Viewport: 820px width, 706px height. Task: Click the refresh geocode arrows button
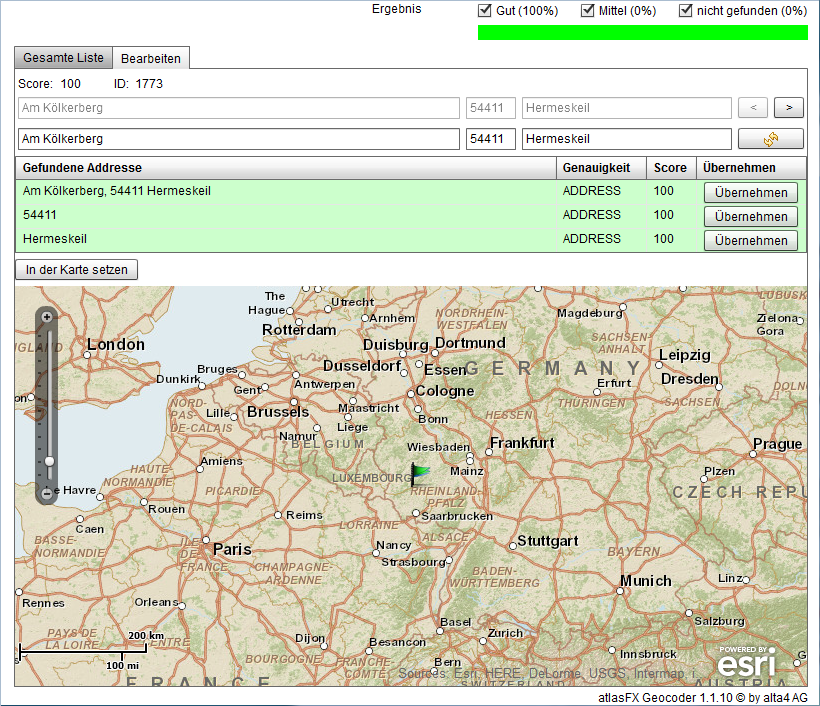[x=770, y=139]
